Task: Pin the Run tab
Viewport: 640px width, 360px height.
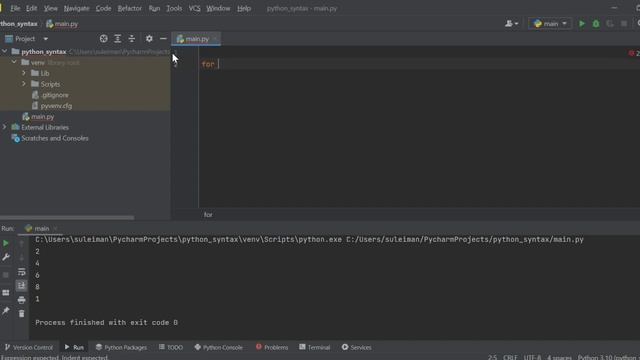Action: (x=6, y=311)
